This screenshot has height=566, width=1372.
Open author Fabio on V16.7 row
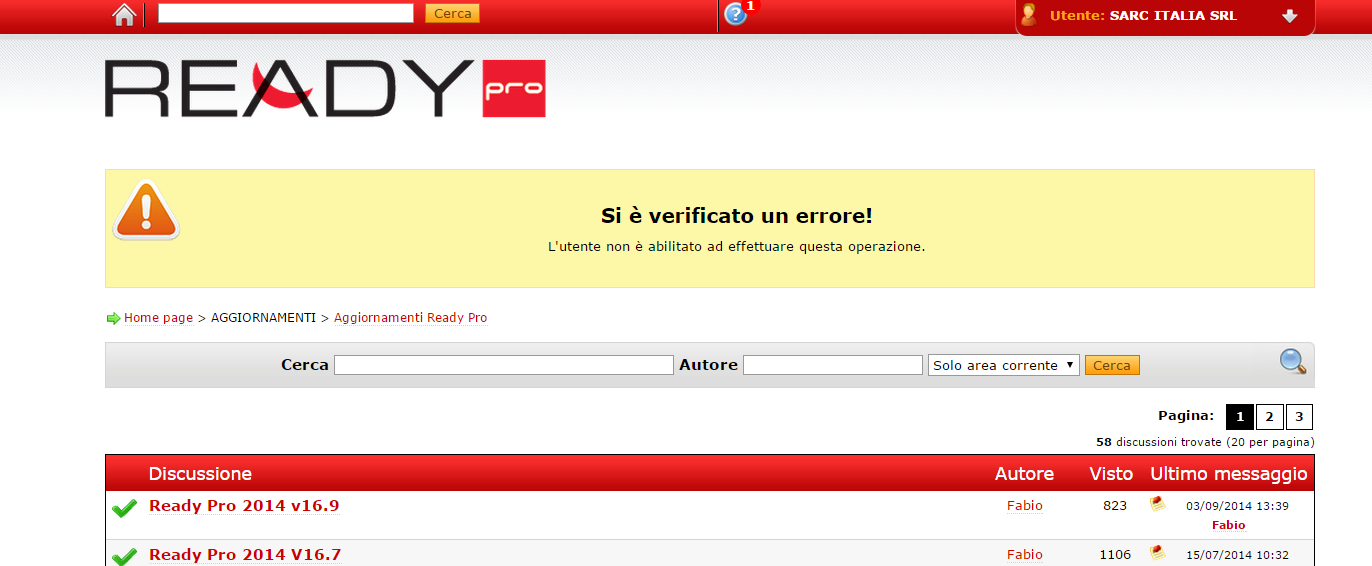click(1025, 555)
